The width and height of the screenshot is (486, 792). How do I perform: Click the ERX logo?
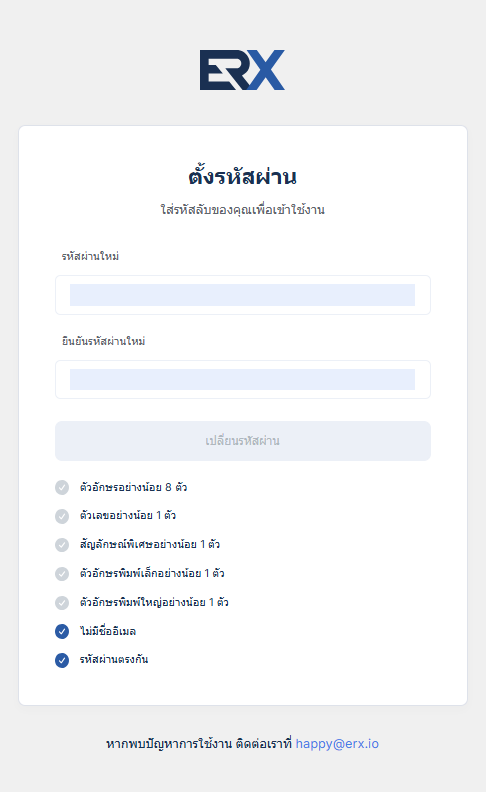[x=242, y=70]
